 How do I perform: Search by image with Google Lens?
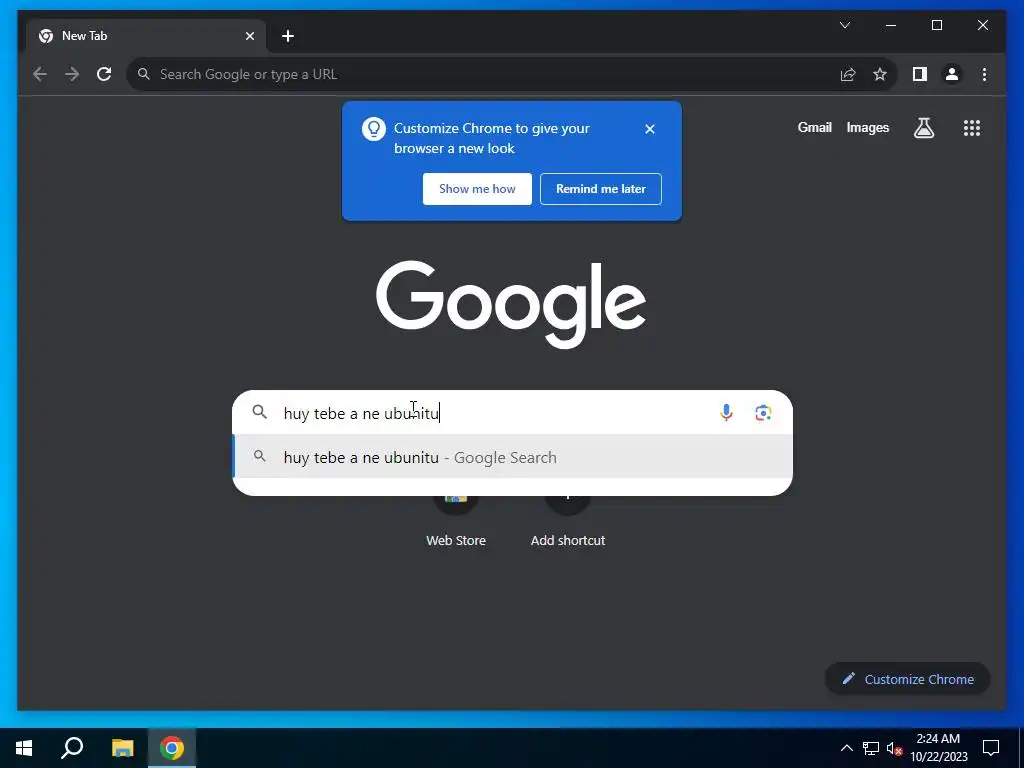coord(763,413)
